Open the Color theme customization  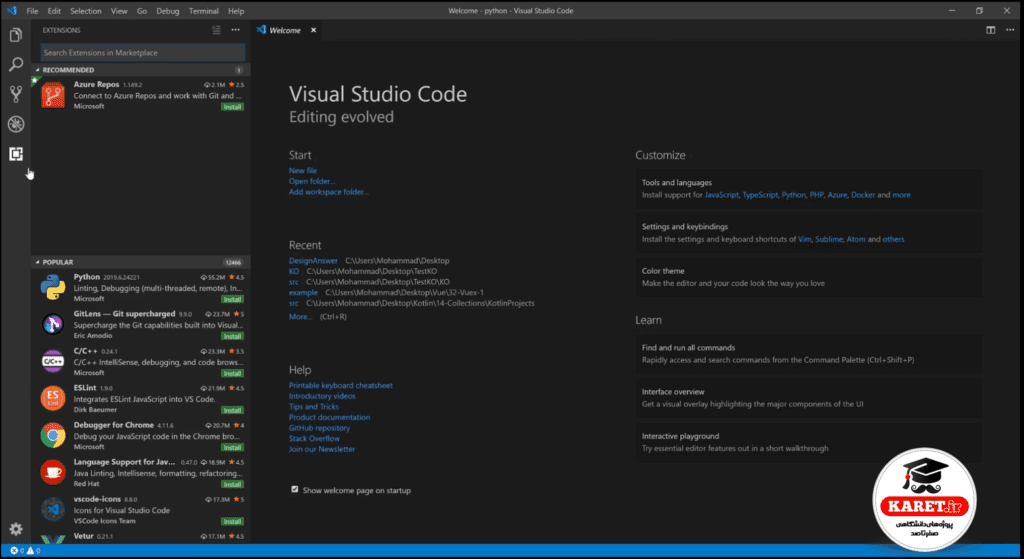808,277
